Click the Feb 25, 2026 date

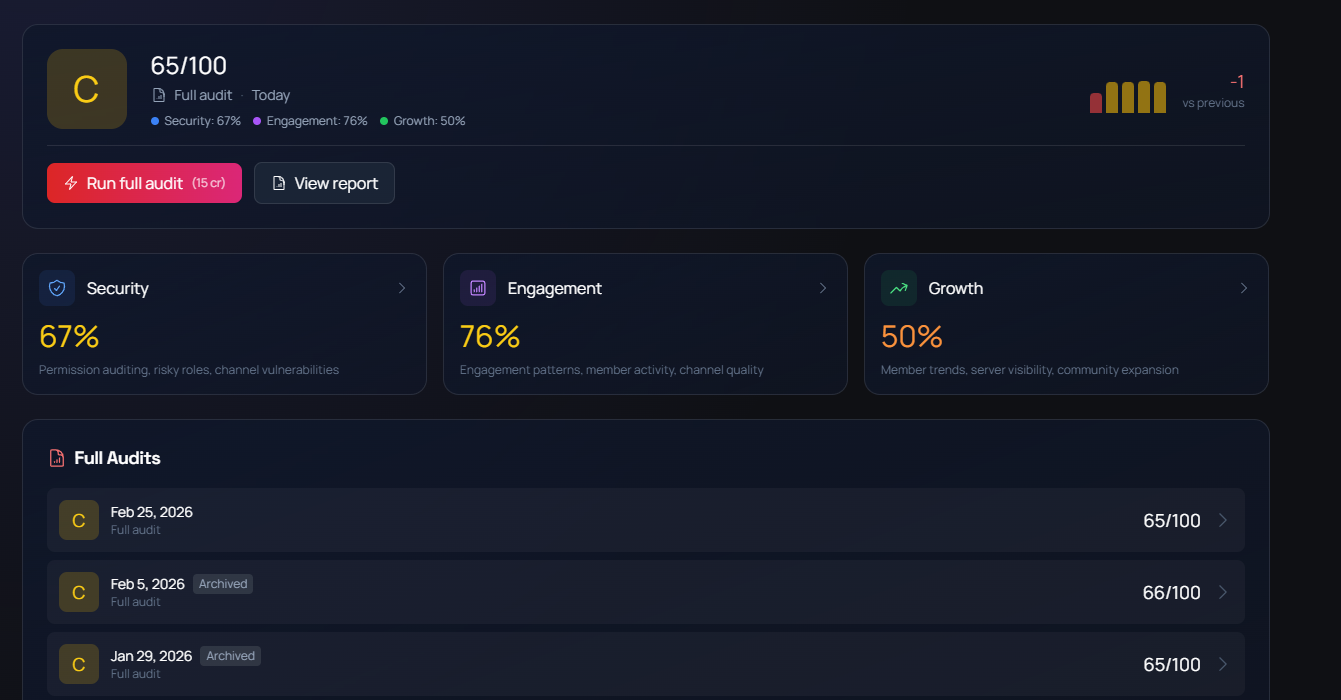click(x=152, y=512)
